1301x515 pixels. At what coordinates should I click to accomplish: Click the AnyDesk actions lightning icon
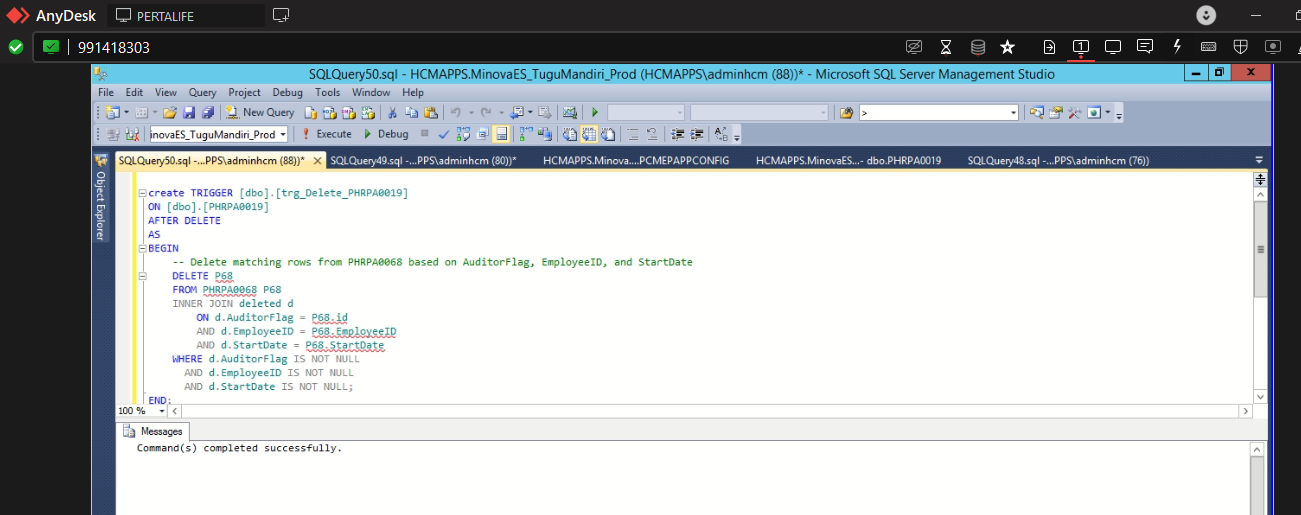point(1177,47)
